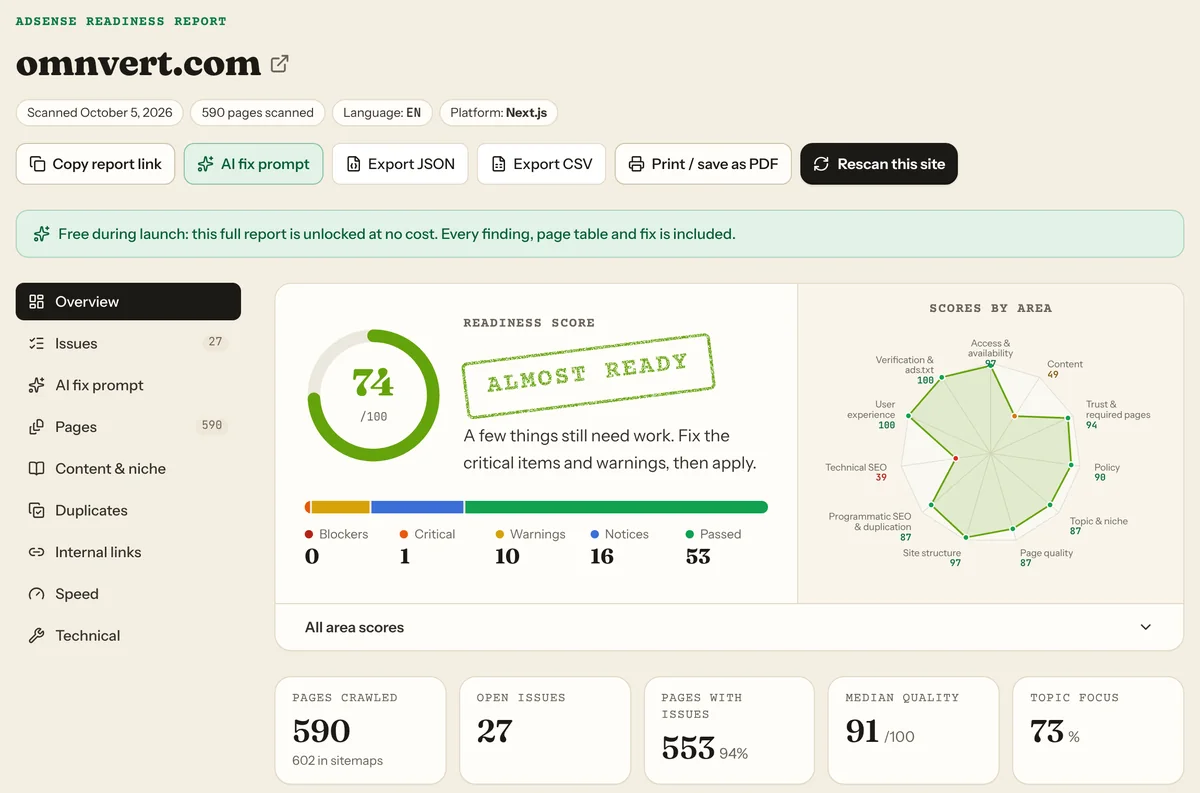
Task: Click the Technical SEO 39 radar label
Action: [856, 472]
